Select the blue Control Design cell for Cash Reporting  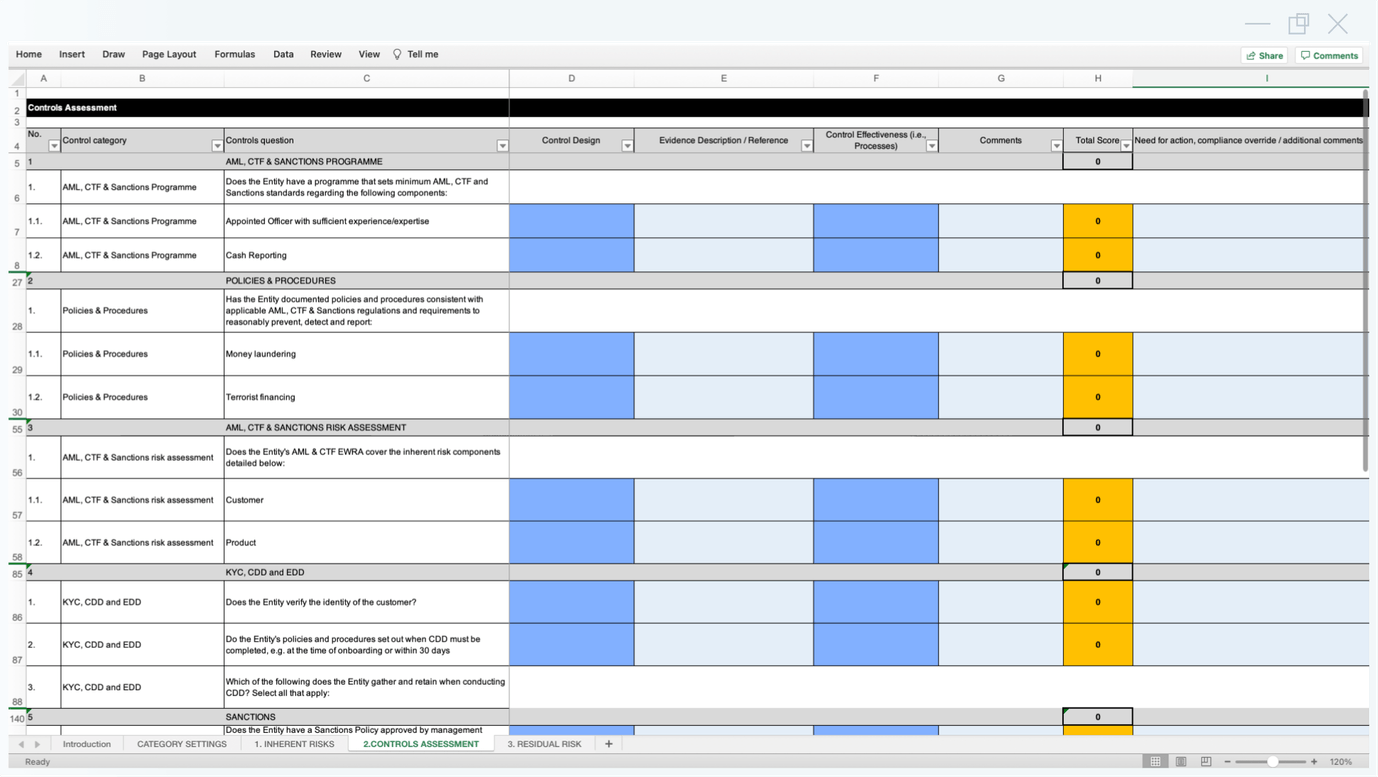click(571, 254)
